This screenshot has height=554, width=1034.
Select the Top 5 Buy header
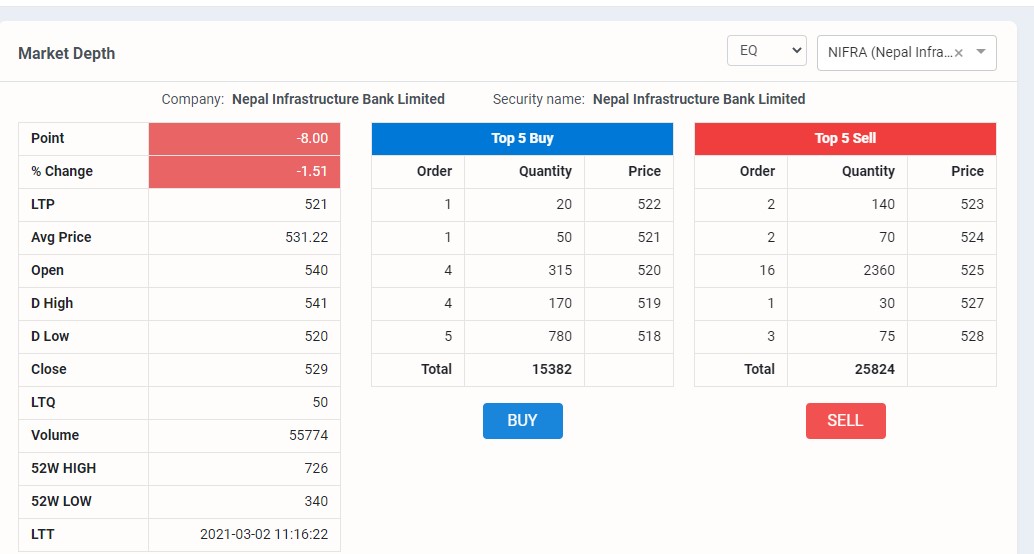tap(522, 138)
